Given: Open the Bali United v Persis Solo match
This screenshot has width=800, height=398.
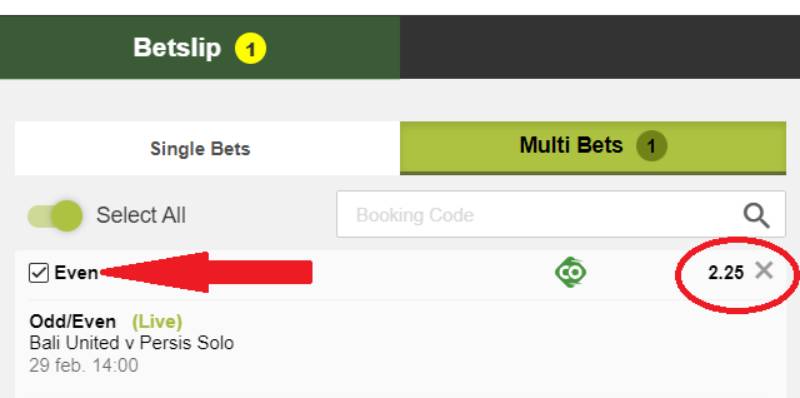Looking at the screenshot, I should 132,343.
